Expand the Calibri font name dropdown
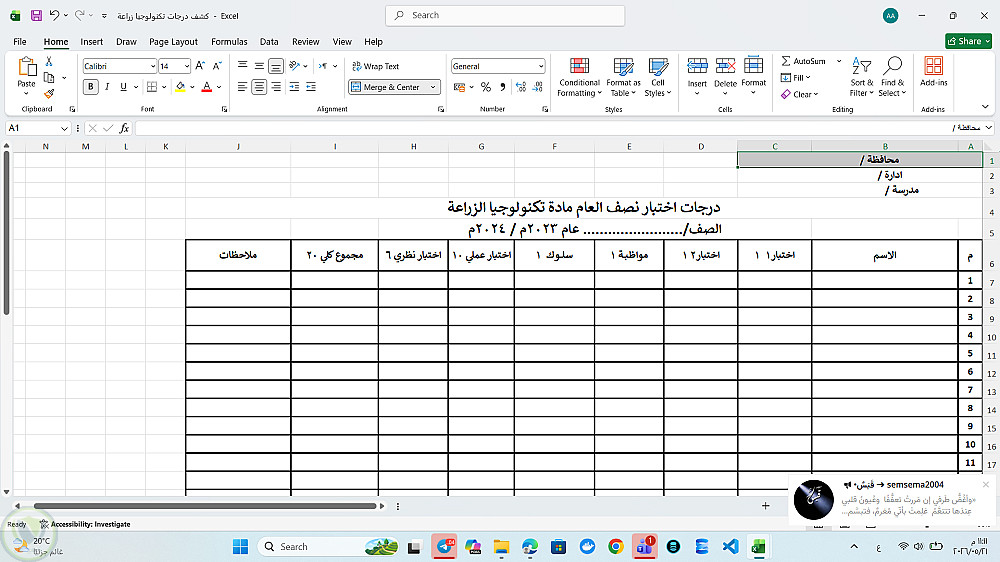 coord(152,66)
